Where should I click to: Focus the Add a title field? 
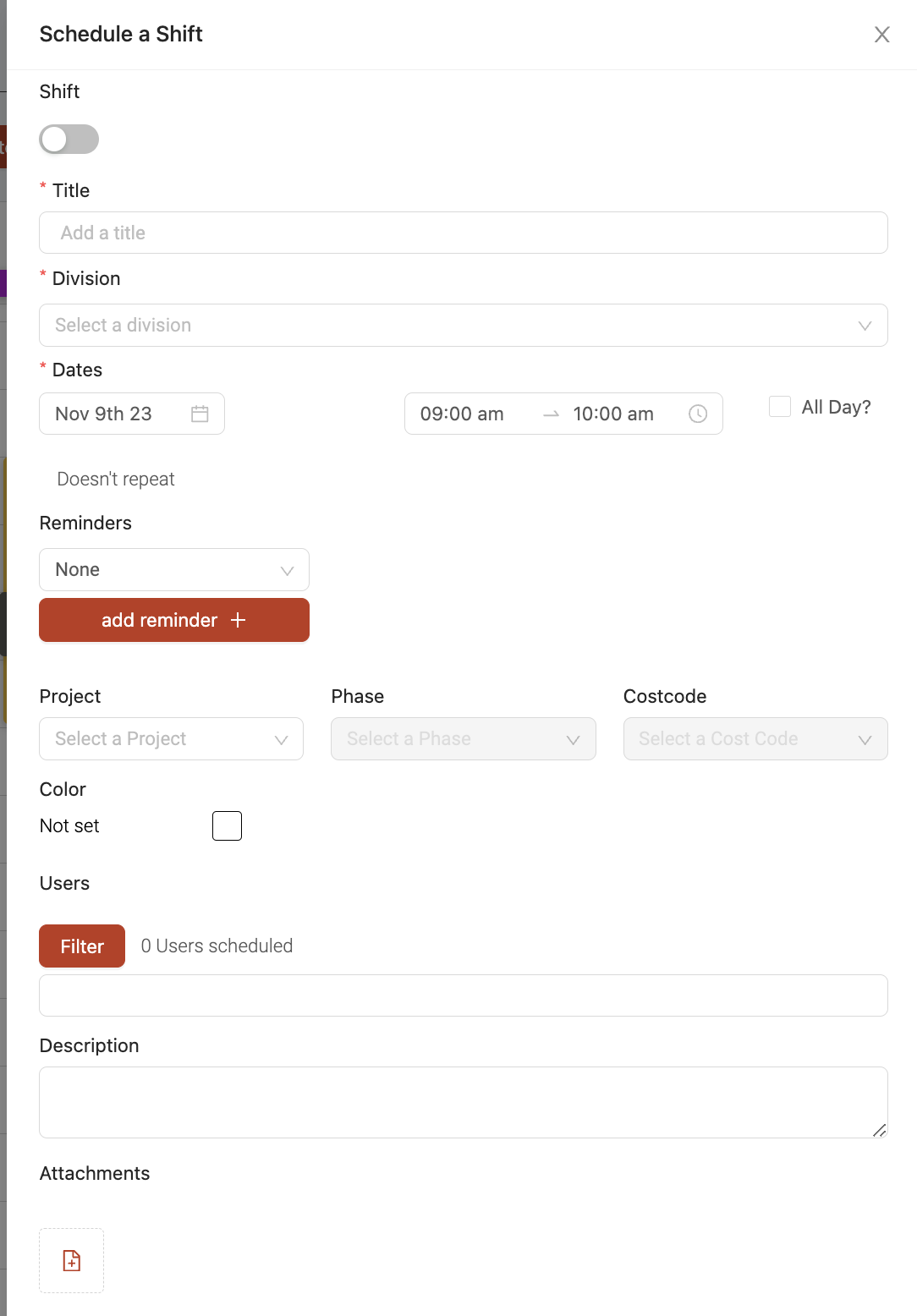click(464, 233)
